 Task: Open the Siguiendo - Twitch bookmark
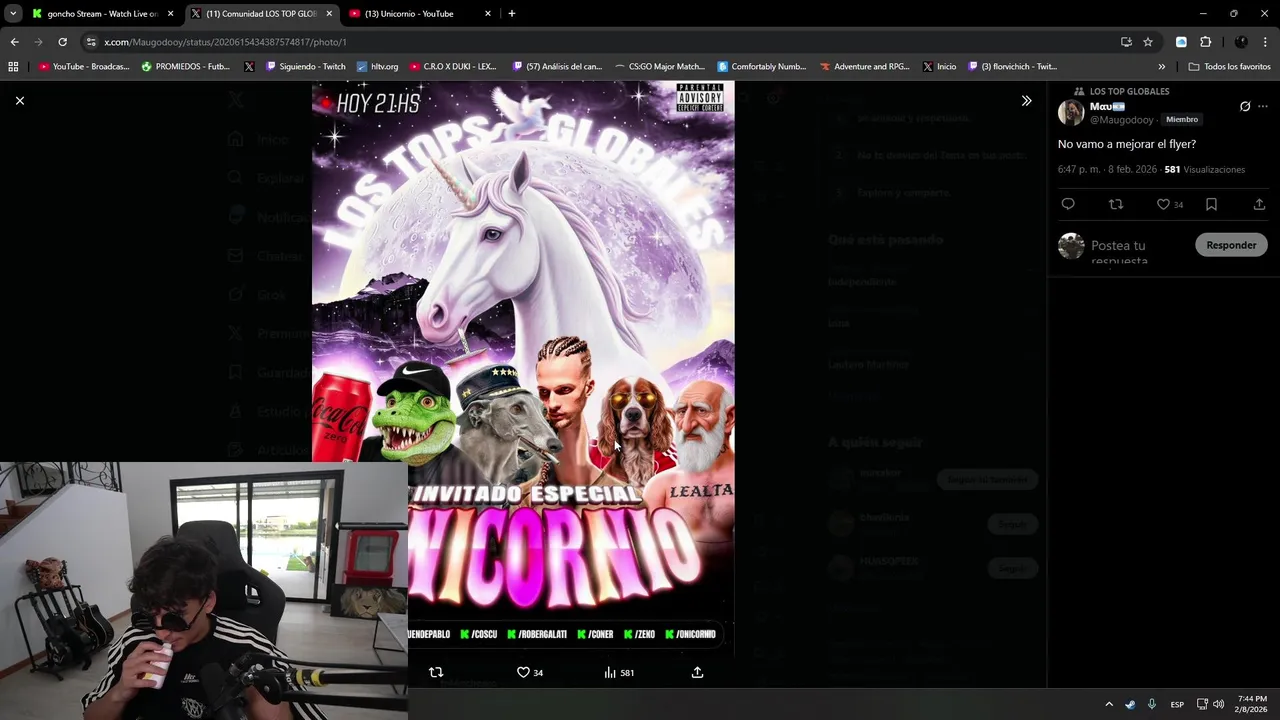pyautogui.click(x=306, y=67)
